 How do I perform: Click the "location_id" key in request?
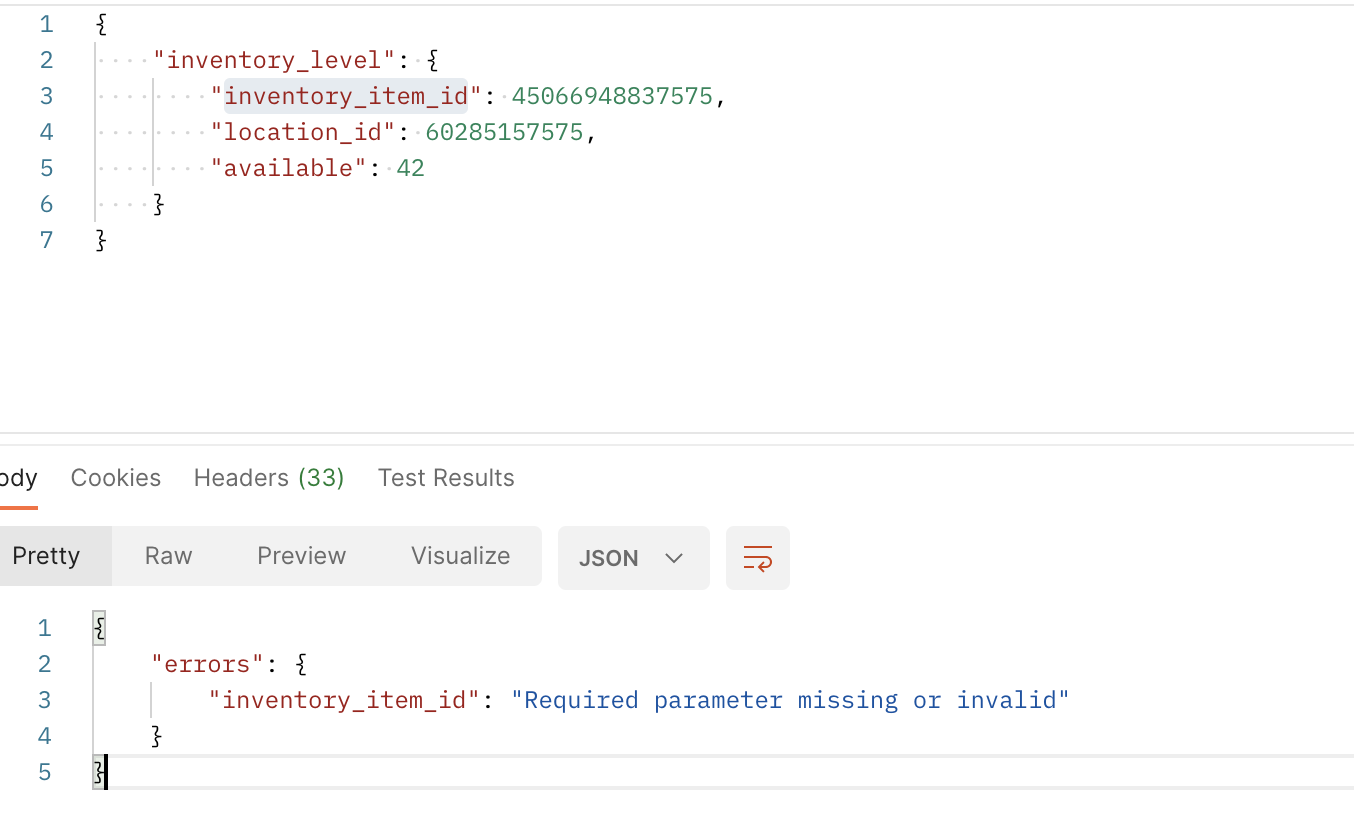(x=304, y=132)
